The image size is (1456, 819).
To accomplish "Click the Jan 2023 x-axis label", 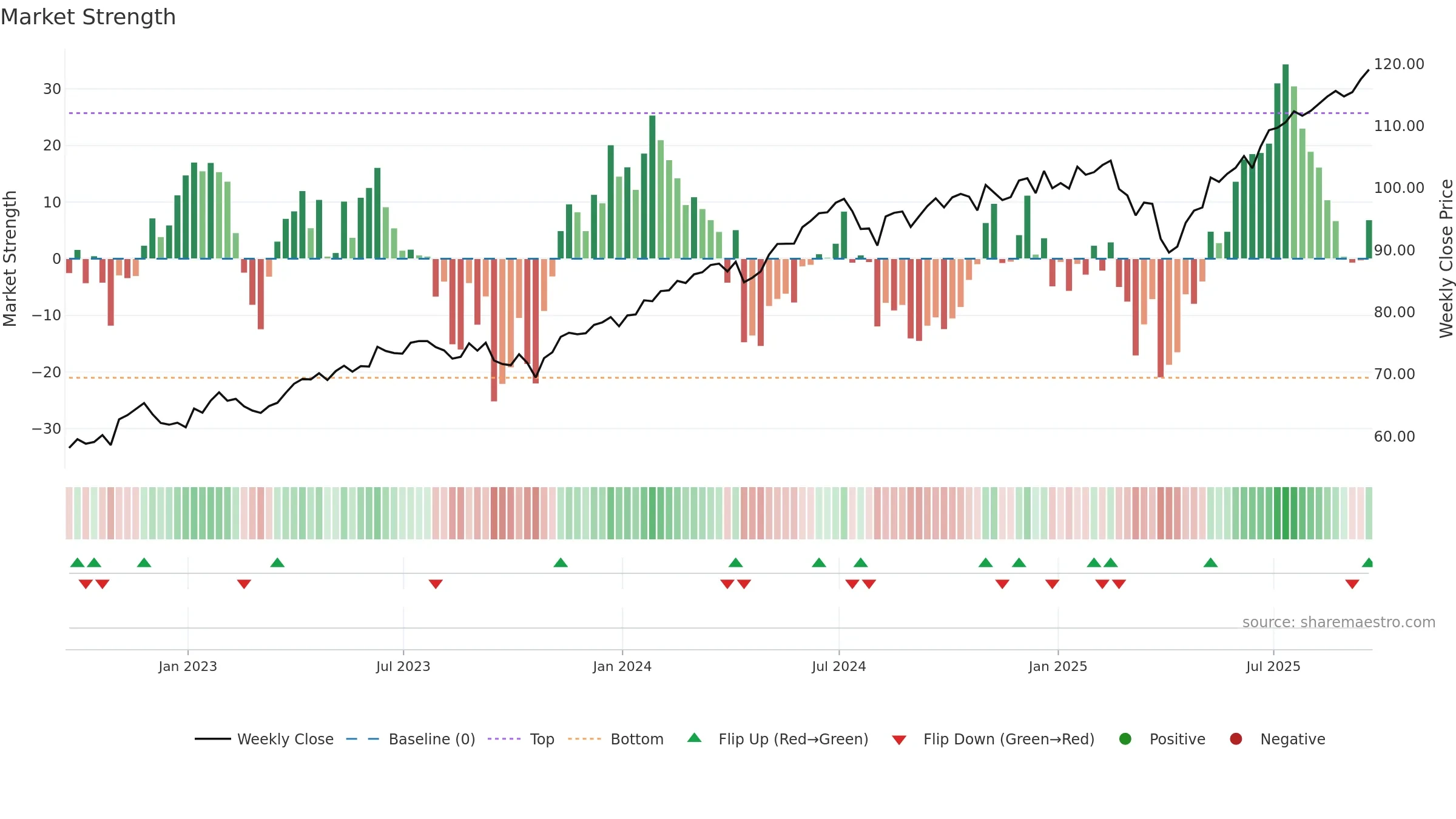I will tap(188, 666).
